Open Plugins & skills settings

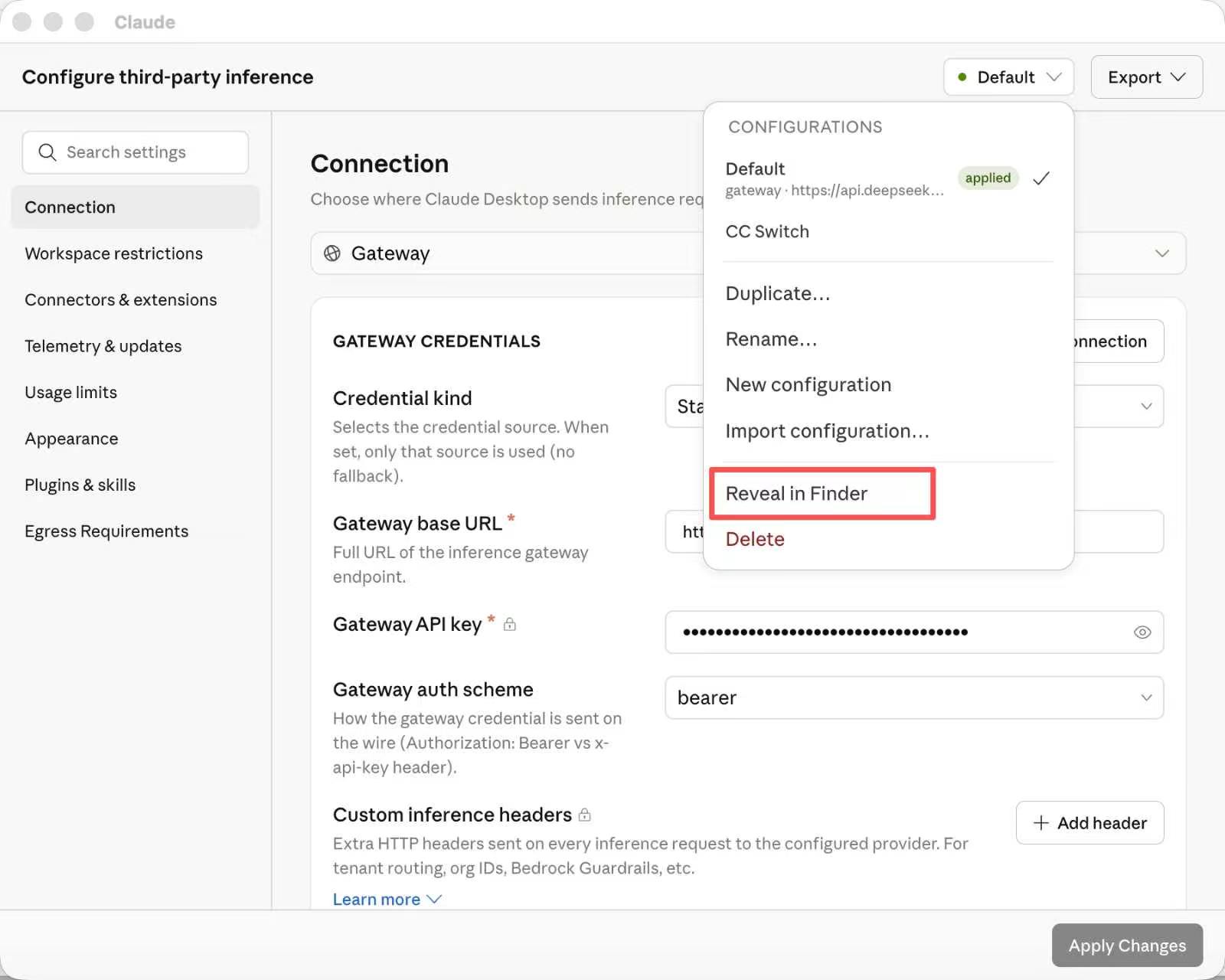tap(80, 485)
